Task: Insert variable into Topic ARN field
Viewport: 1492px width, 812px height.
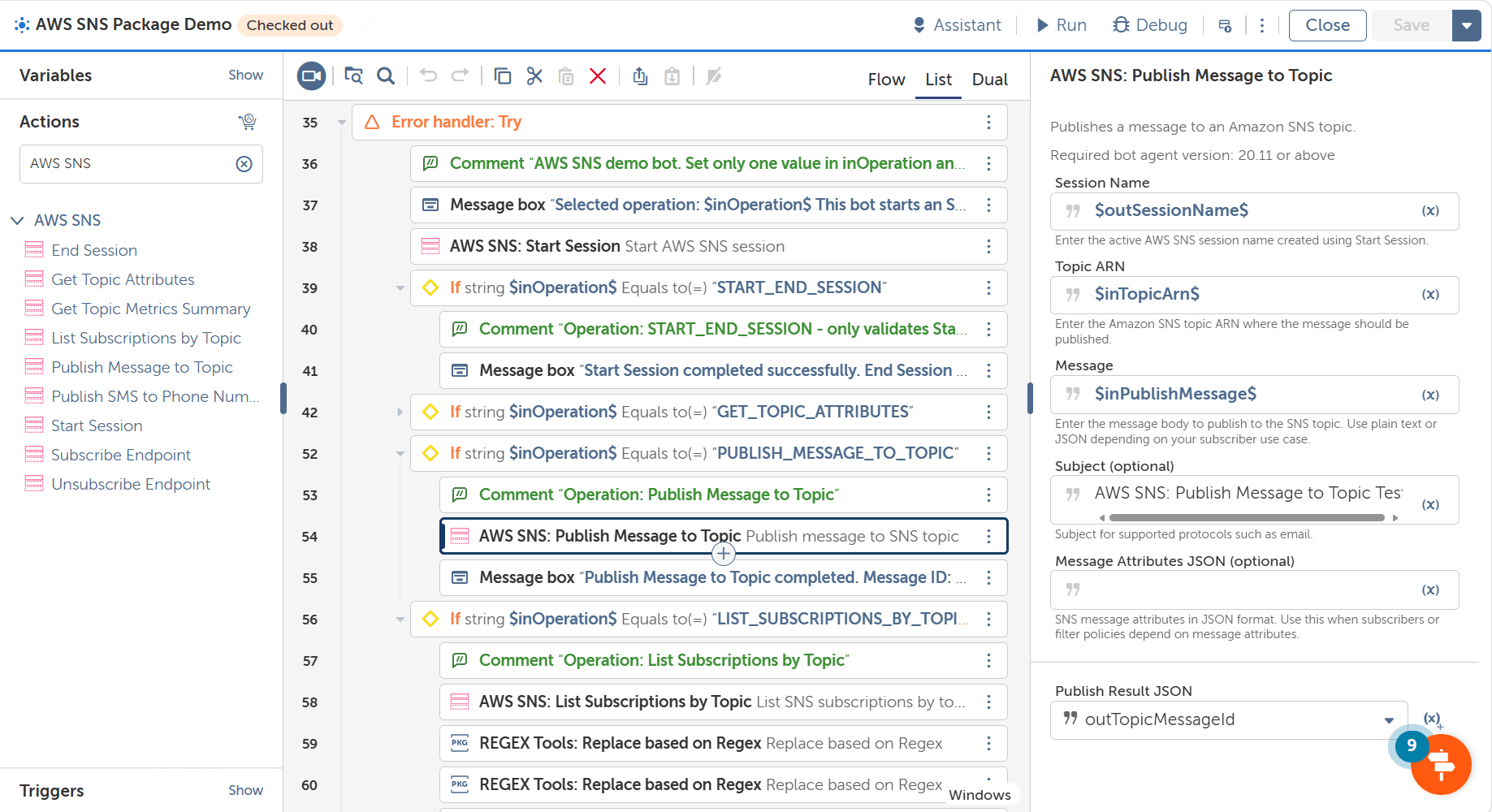Action: (1430, 295)
